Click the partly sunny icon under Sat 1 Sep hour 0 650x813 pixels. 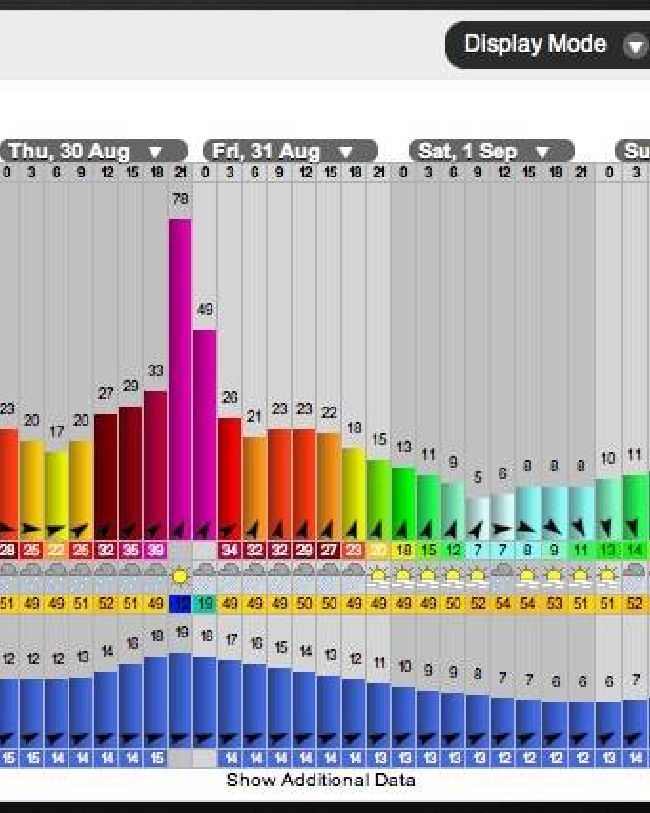[403, 576]
